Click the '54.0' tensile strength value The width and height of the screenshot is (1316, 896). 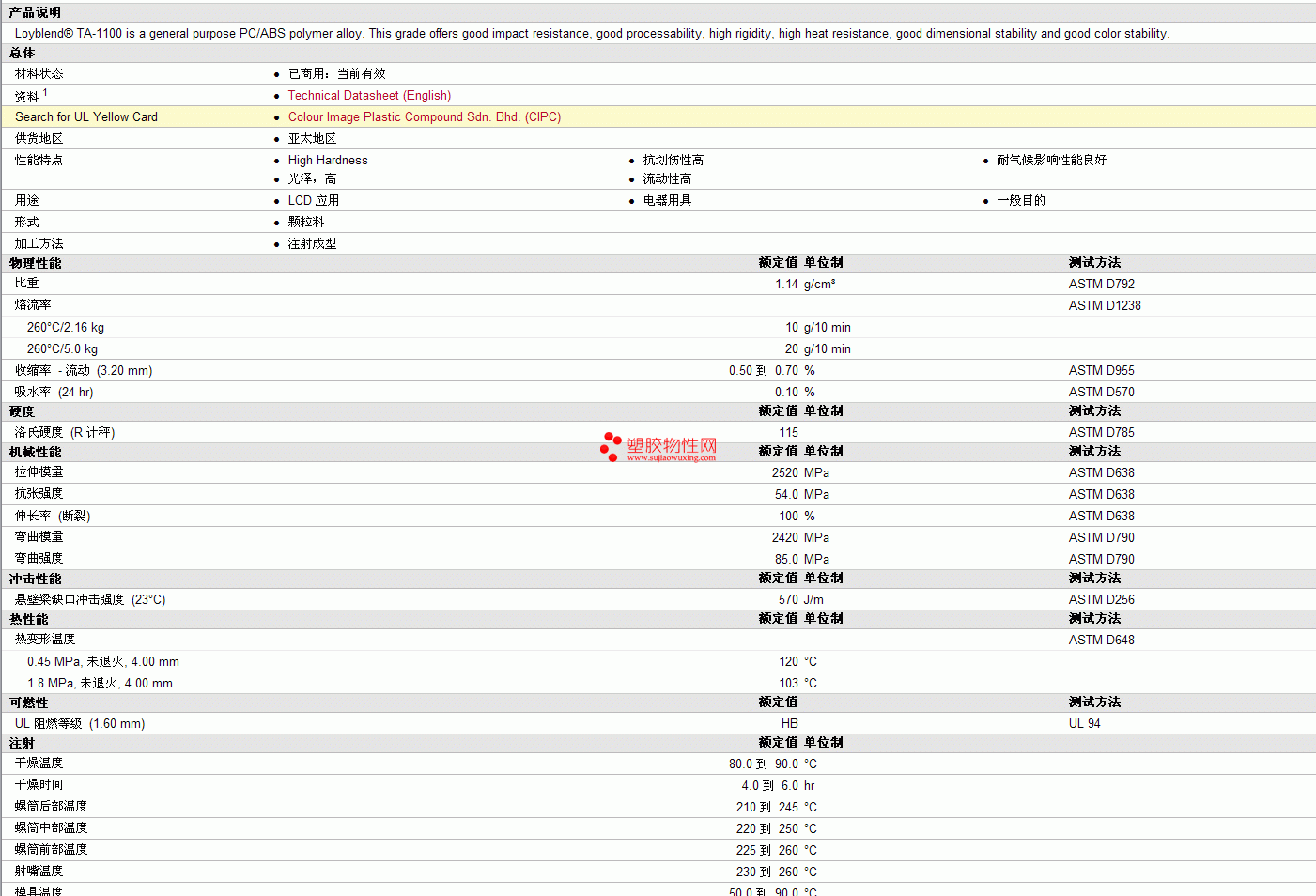786,495
